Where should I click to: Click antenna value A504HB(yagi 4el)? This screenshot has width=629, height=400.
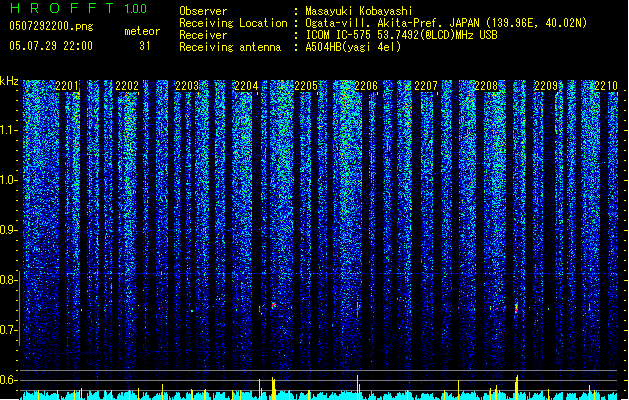click(353, 47)
